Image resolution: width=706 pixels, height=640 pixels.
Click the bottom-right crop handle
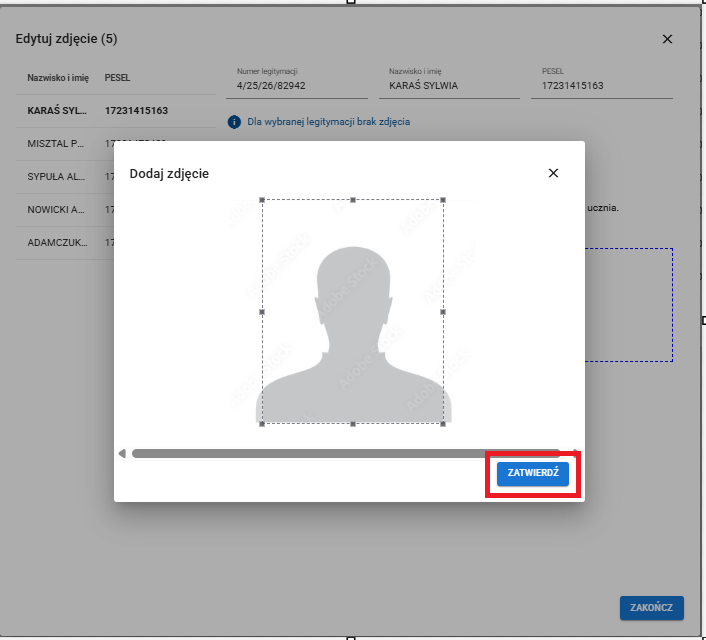click(x=444, y=424)
